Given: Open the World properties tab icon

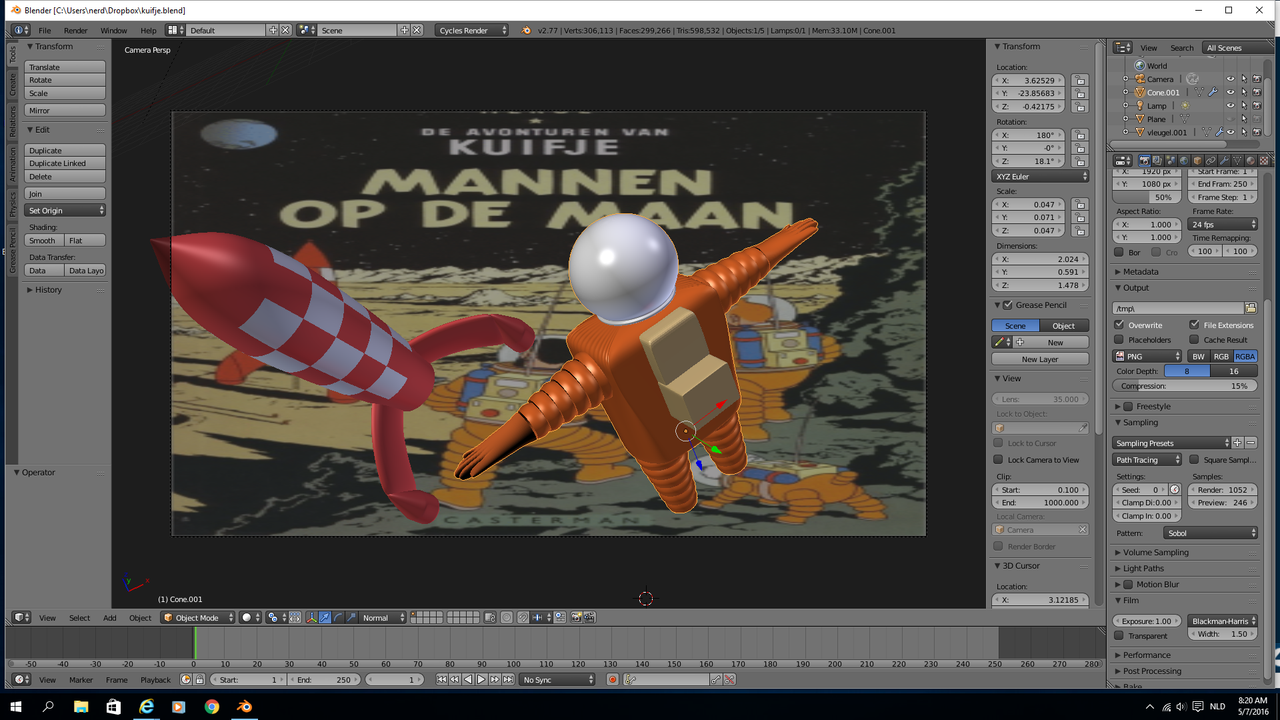Looking at the screenshot, I should click(x=1184, y=160).
